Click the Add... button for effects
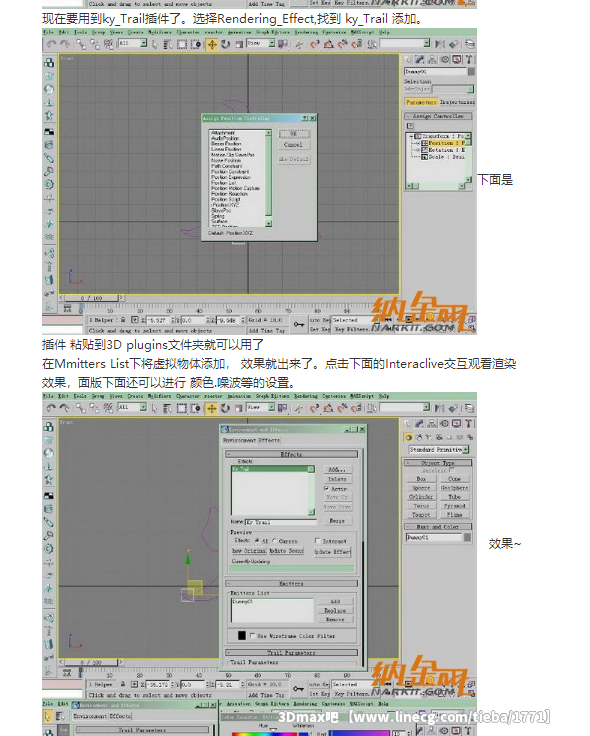 pyautogui.click(x=337, y=469)
